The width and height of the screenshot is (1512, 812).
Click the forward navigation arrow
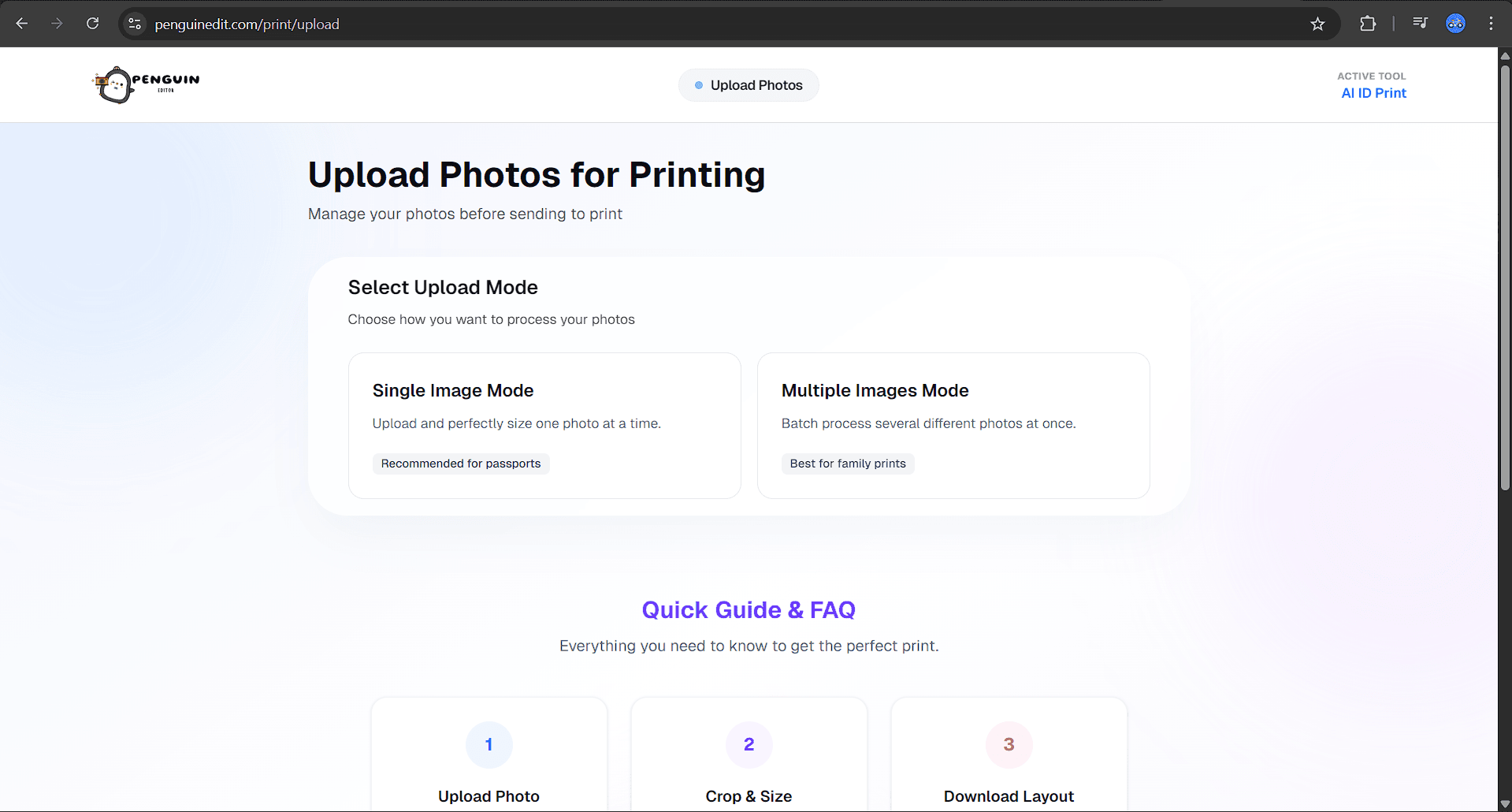click(57, 24)
